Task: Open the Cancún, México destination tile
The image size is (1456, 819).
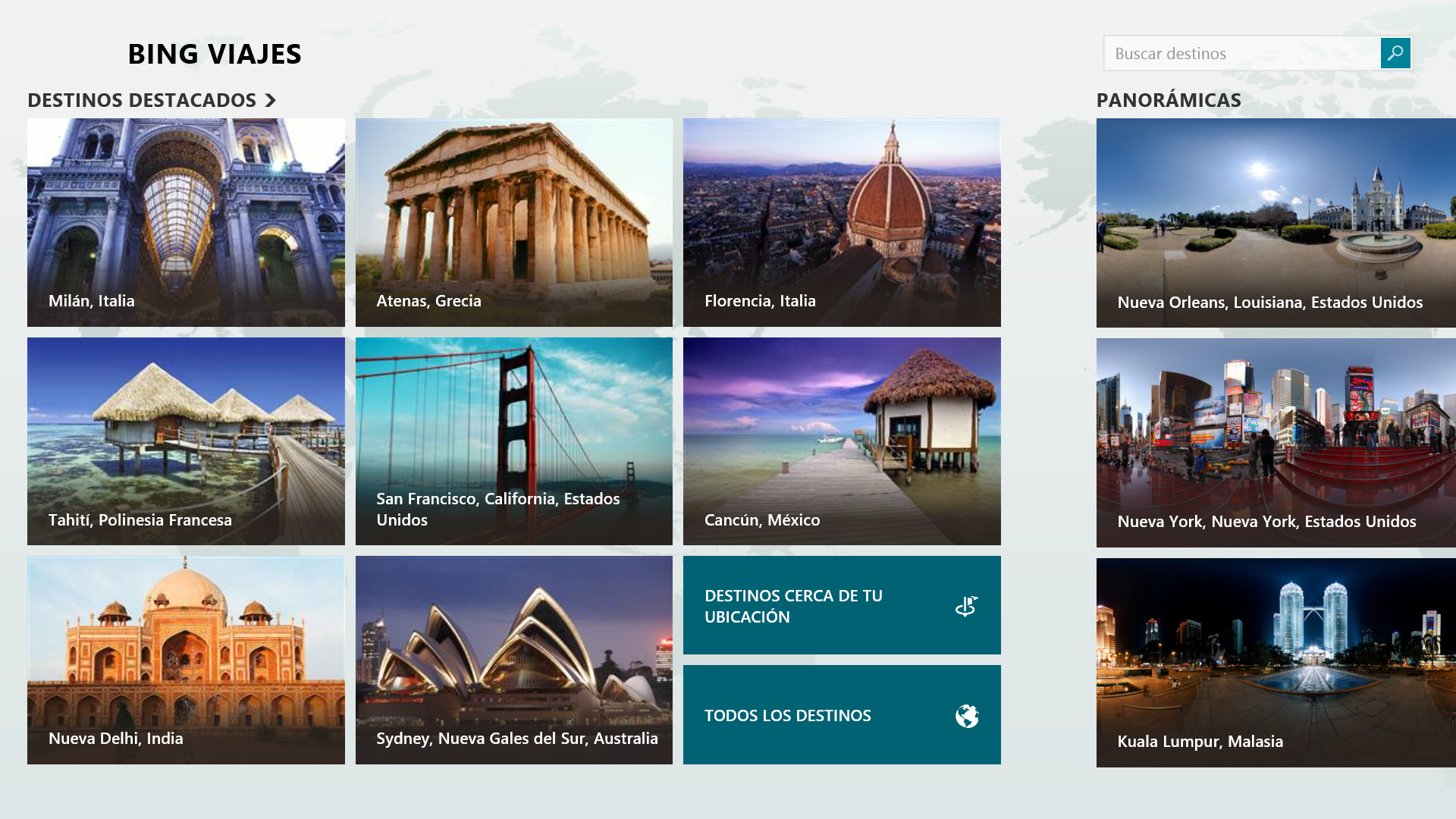Action: (x=842, y=441)
